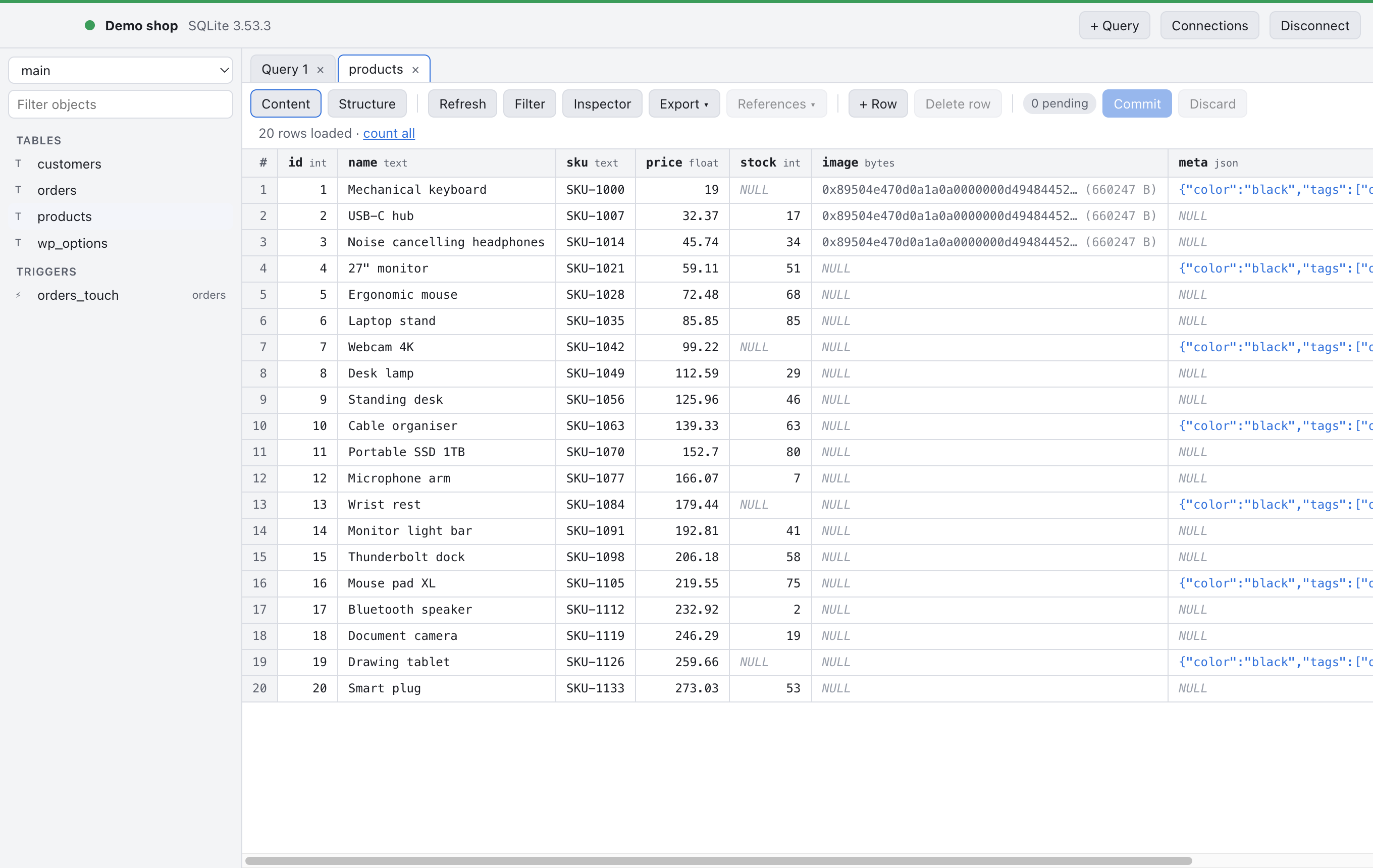The image size is (1373, 868).
Task: Click the trigger bolt icon next to orders_touch
Action: (x=18, y=295)
